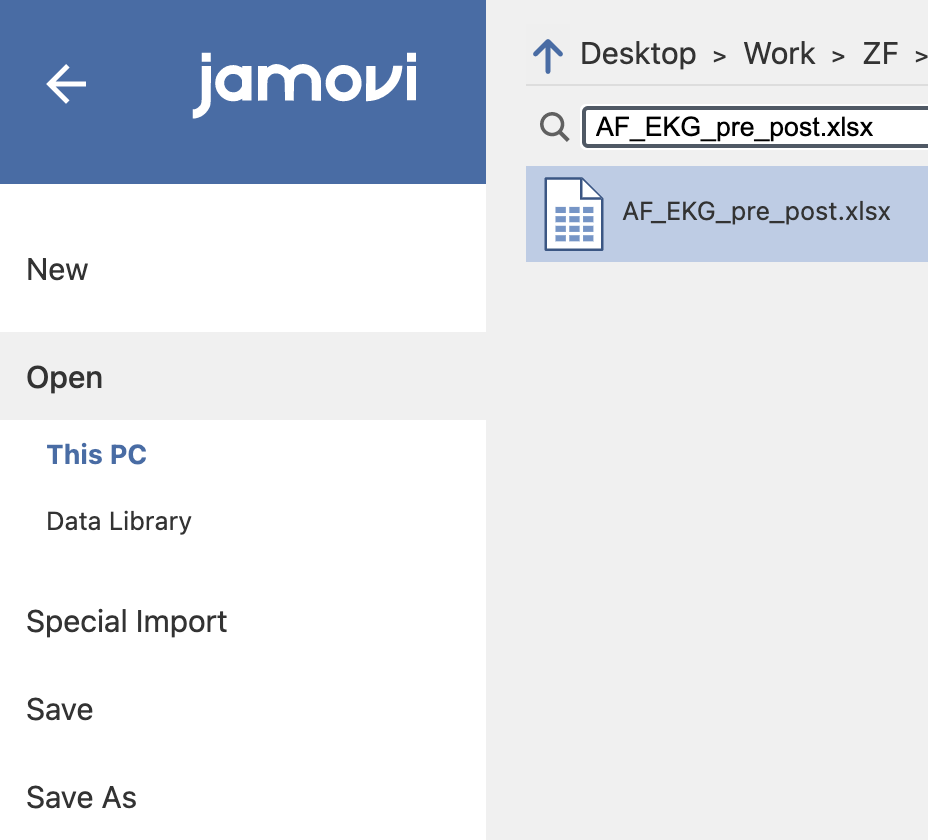Image resolution: width=928 pixels, height=840 pixels.
Task: Click chevron between Work and ZF
Action: point(838,57)
